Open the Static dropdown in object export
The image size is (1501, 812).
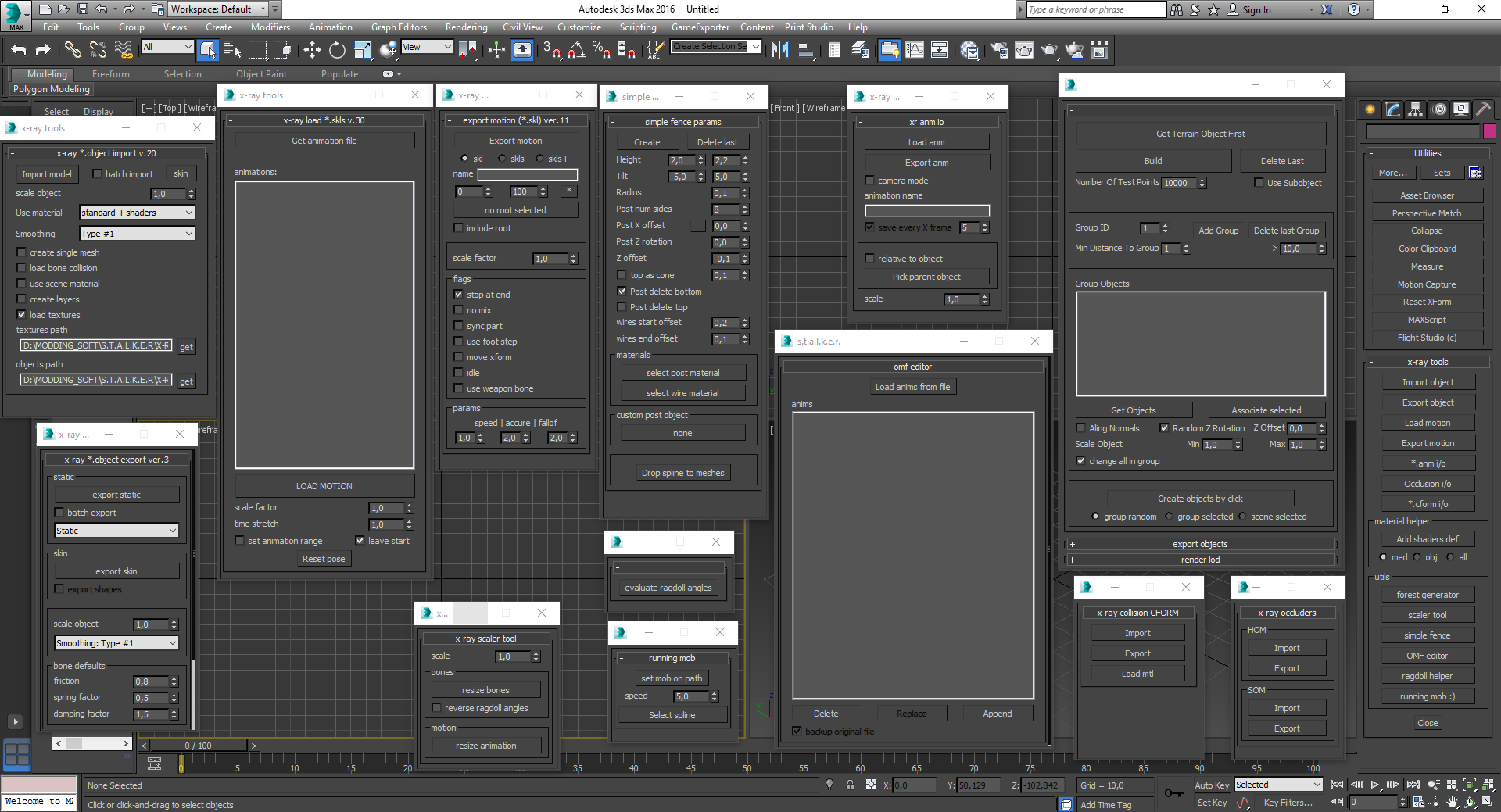116,531
